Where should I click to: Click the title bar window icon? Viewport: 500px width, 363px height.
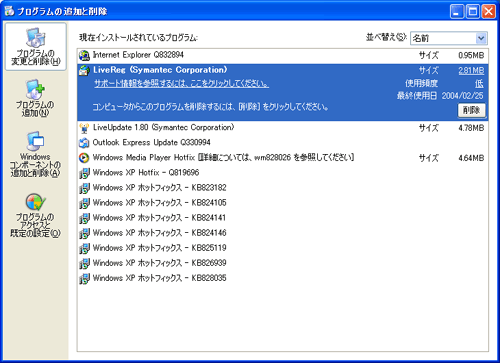point(9,11)
